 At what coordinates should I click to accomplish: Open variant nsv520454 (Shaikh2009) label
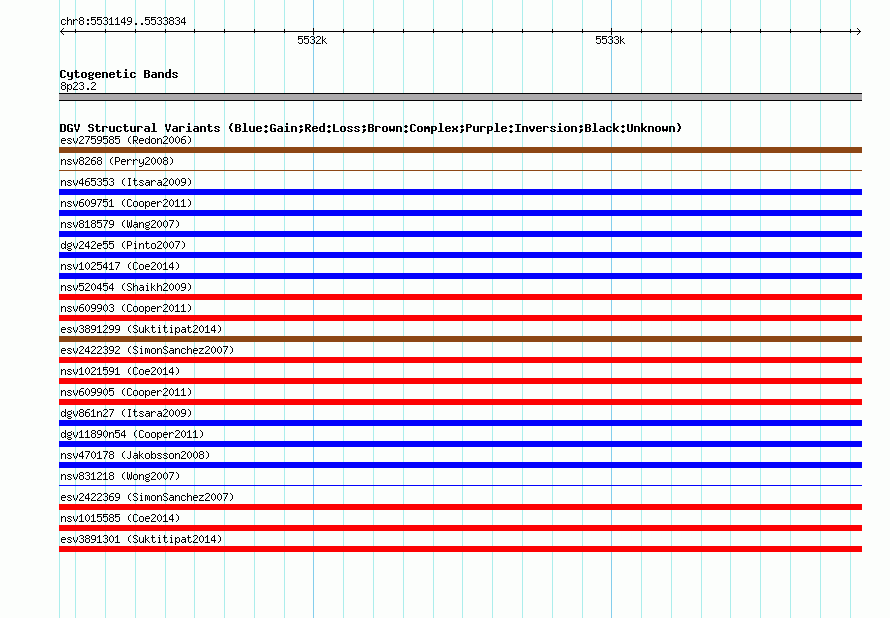click(x=126, y=287)
